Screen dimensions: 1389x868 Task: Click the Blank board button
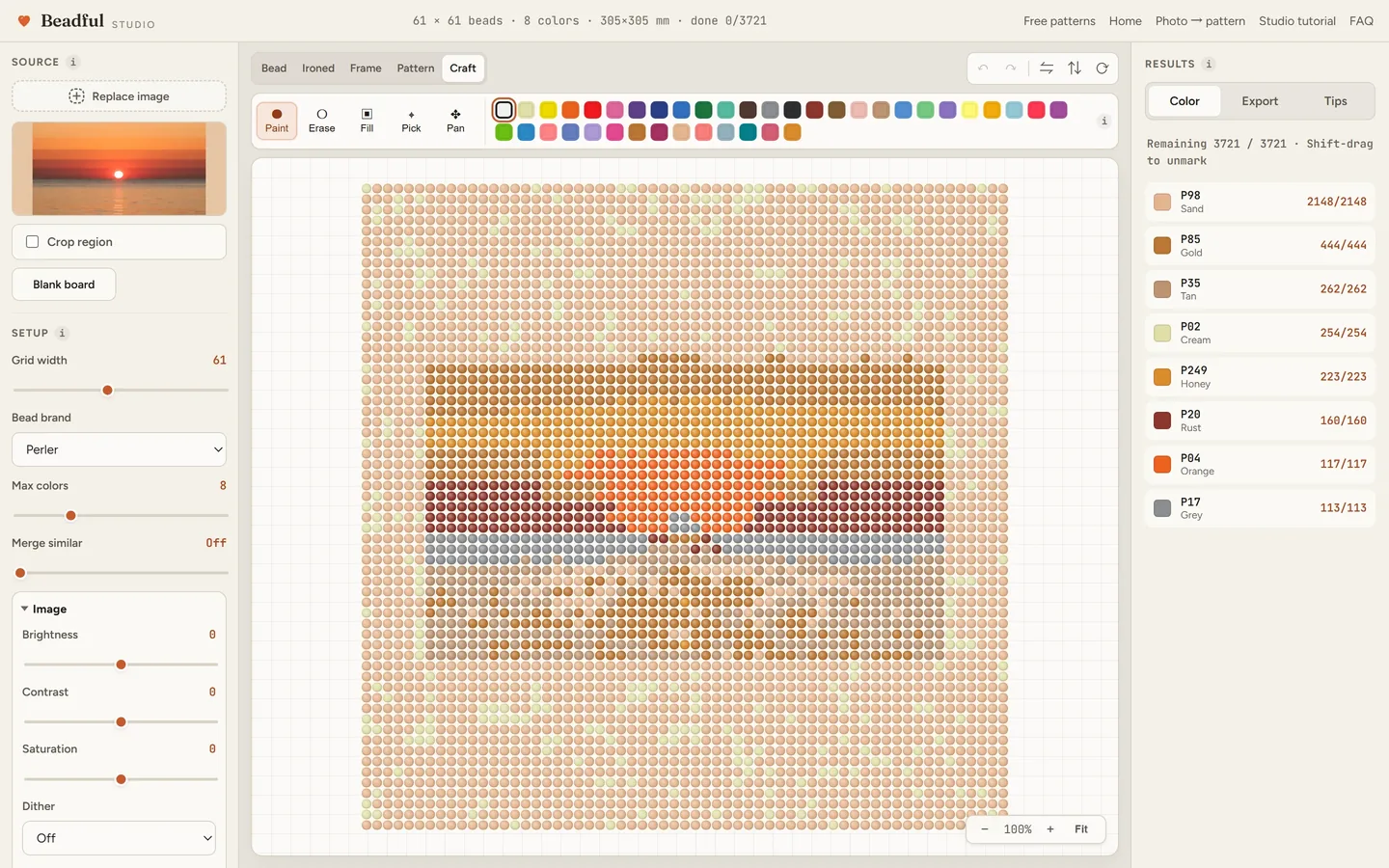pos(64,285)
